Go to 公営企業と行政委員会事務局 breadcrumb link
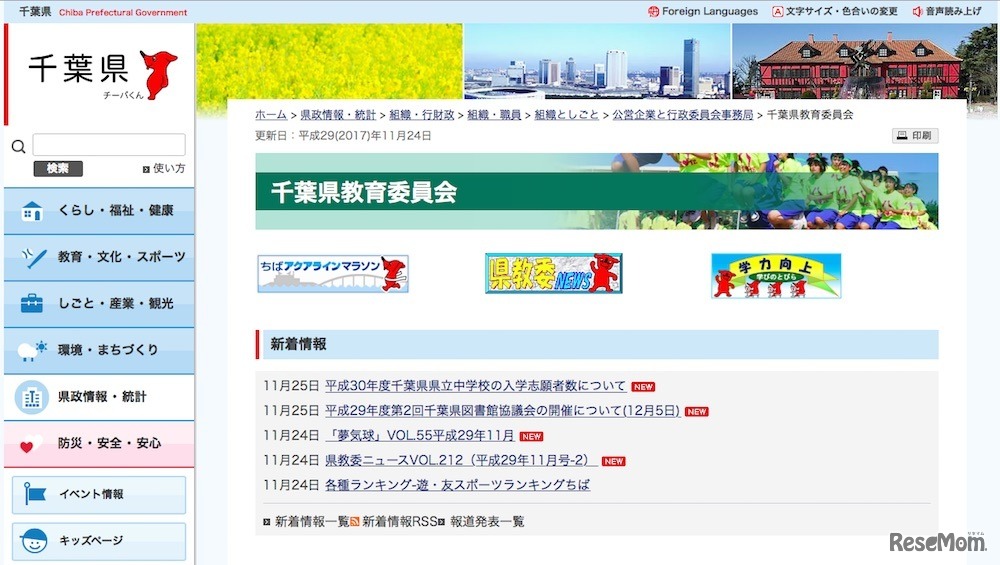The image size is (1000, 565). pyautogui.click(x=682, y=115)
